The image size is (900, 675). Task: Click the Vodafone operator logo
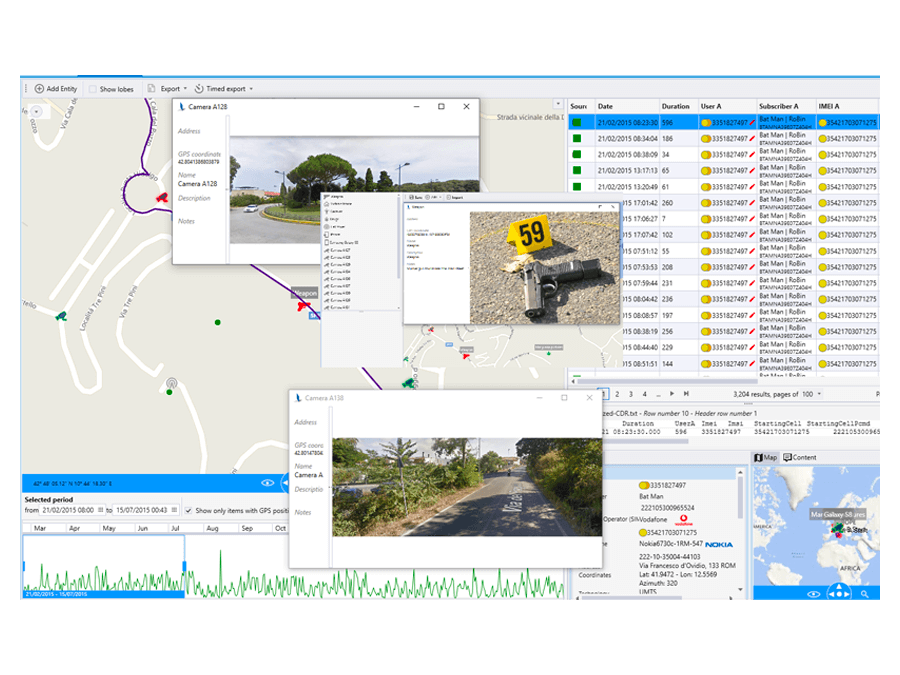684,520
